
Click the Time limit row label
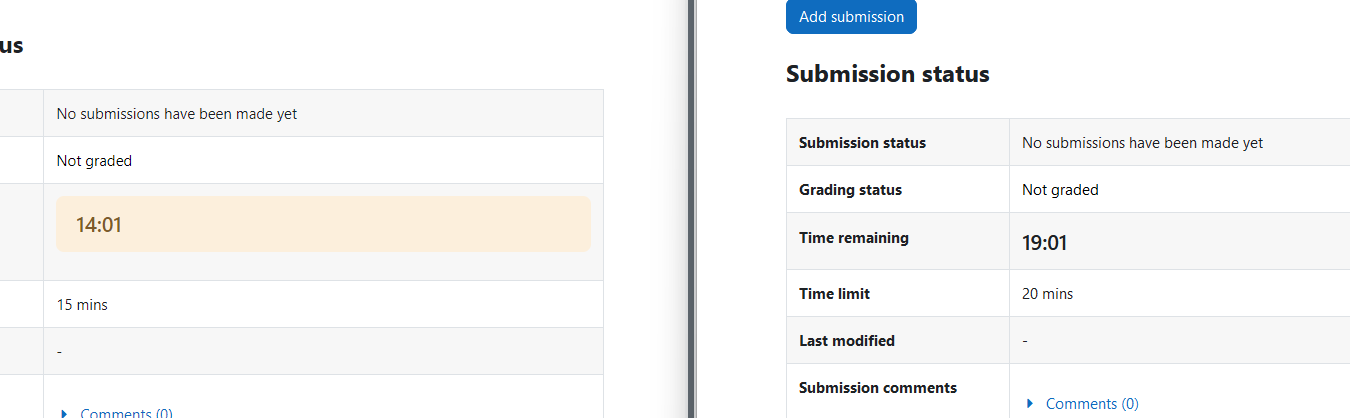pos(834,294)
